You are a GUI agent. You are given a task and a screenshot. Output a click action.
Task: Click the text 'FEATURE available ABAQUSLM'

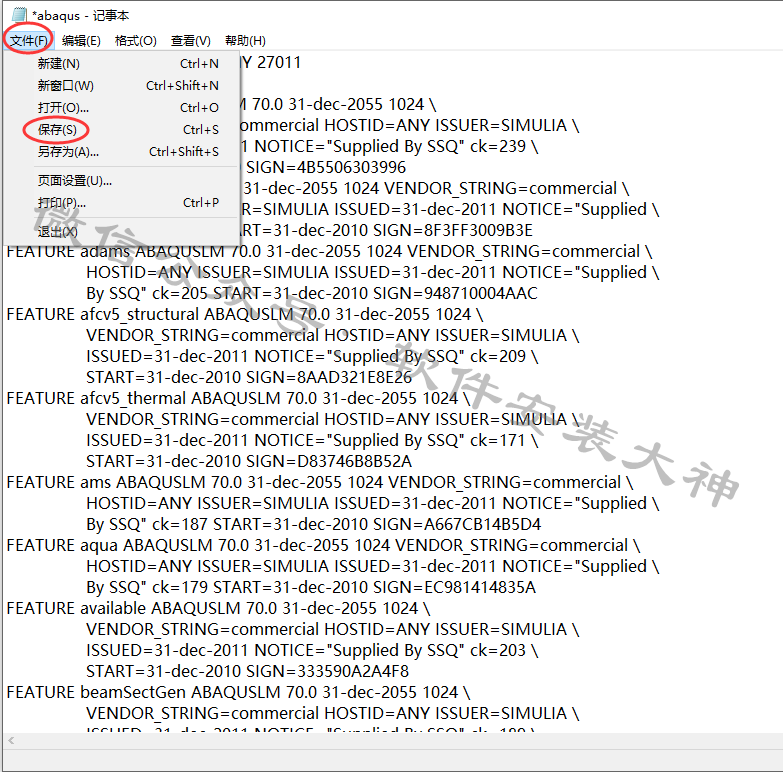pos(123,608)
